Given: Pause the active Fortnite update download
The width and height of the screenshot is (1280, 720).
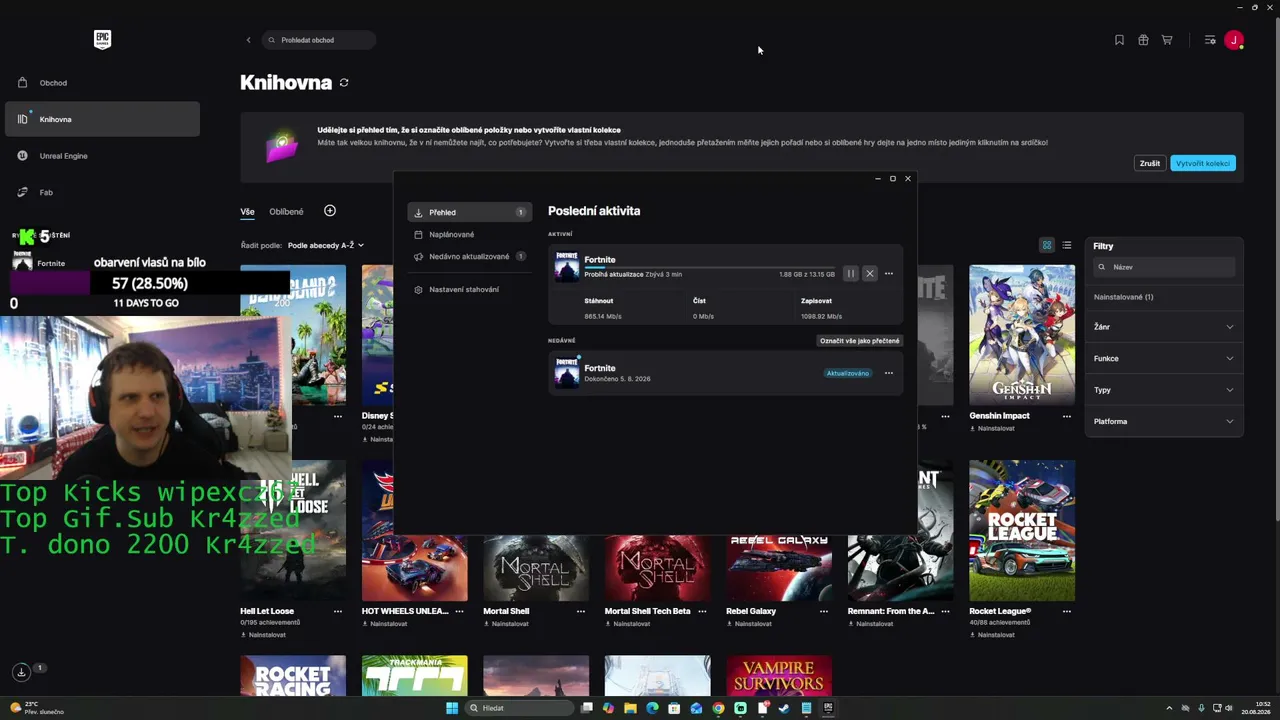Looking at the screenshot, I should point(851,274).
